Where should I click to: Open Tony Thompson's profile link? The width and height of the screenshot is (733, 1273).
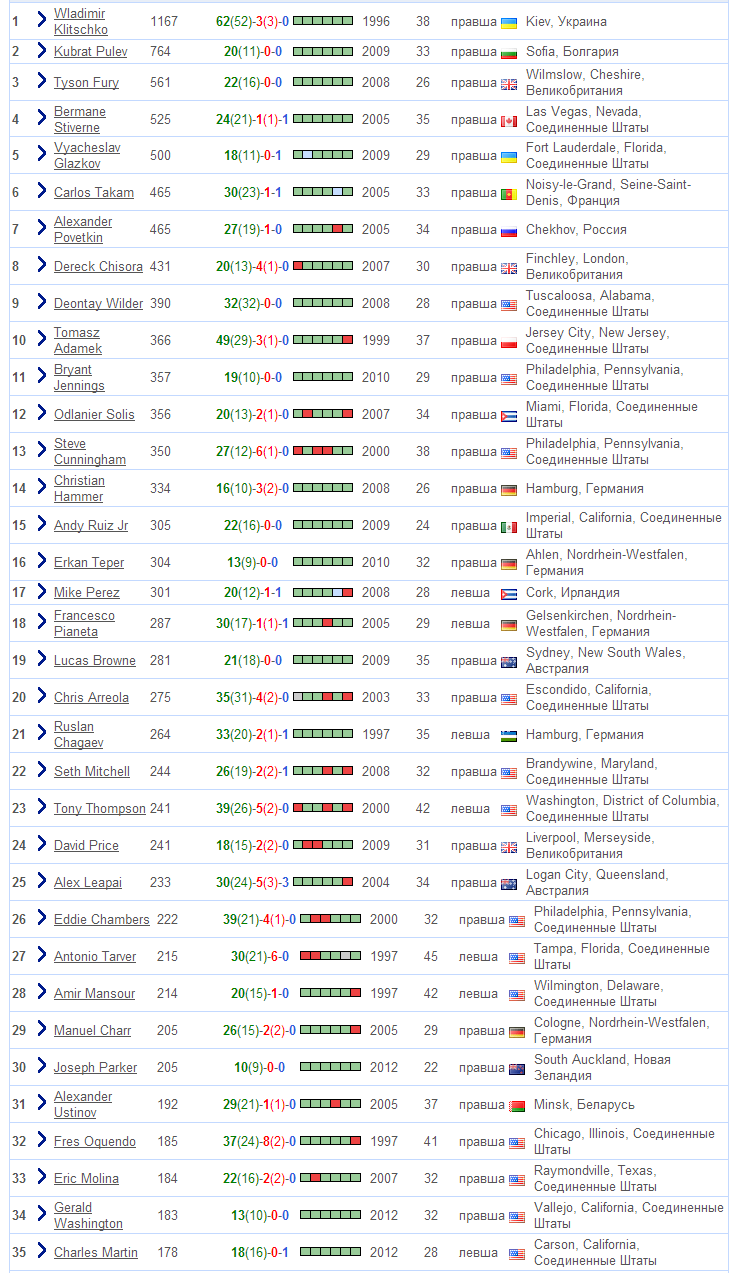99,809
